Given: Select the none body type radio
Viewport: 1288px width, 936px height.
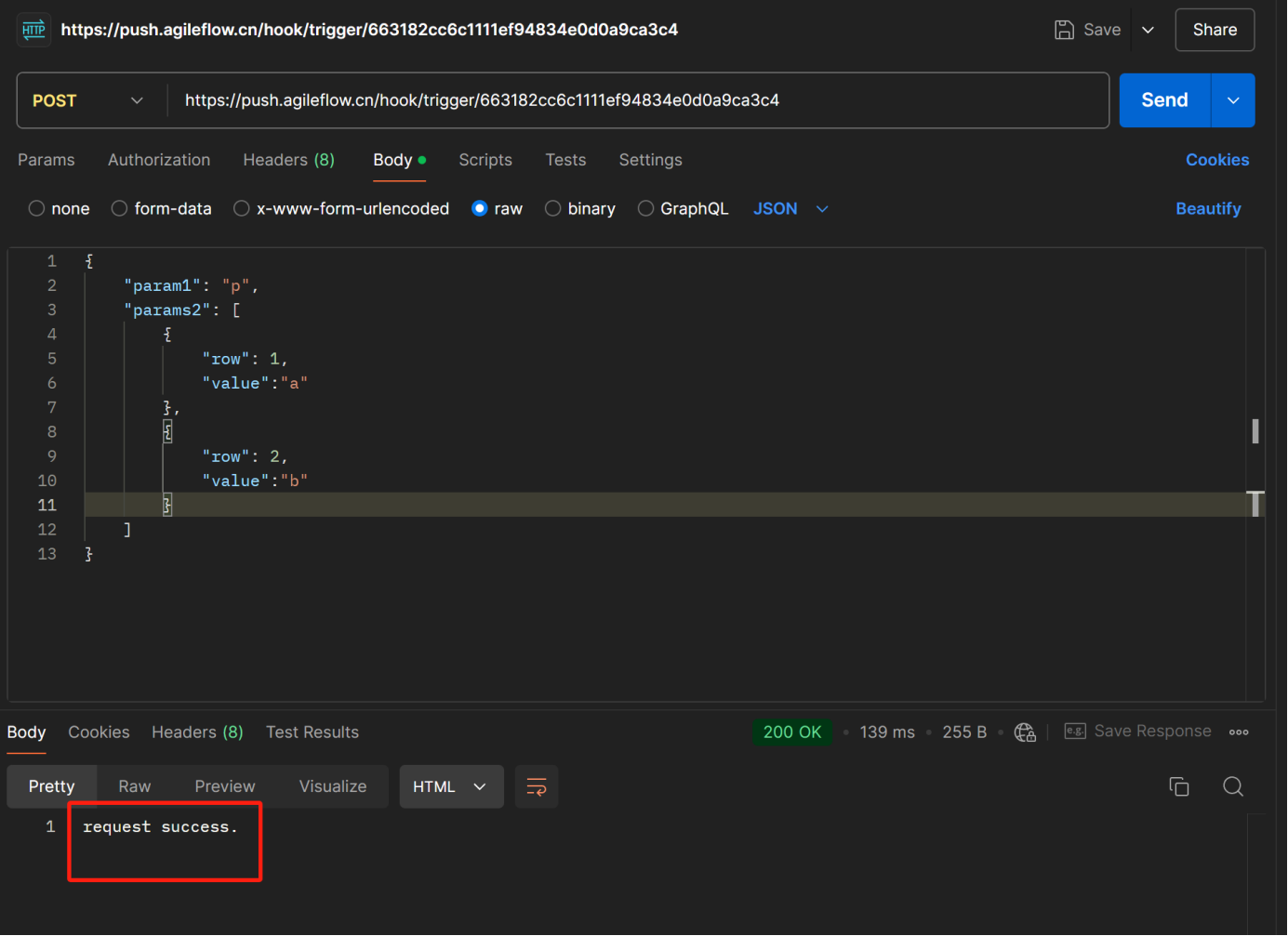Looking at the screenshot, I should (x=37, y=208).
